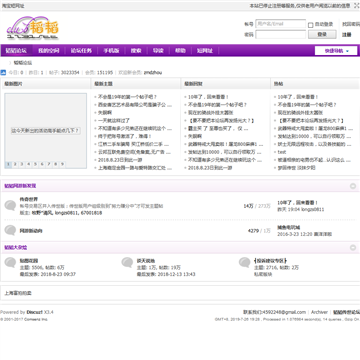360x360 pixels.
Task: Collapse the first forum category section
Action: tap(353, 186)
